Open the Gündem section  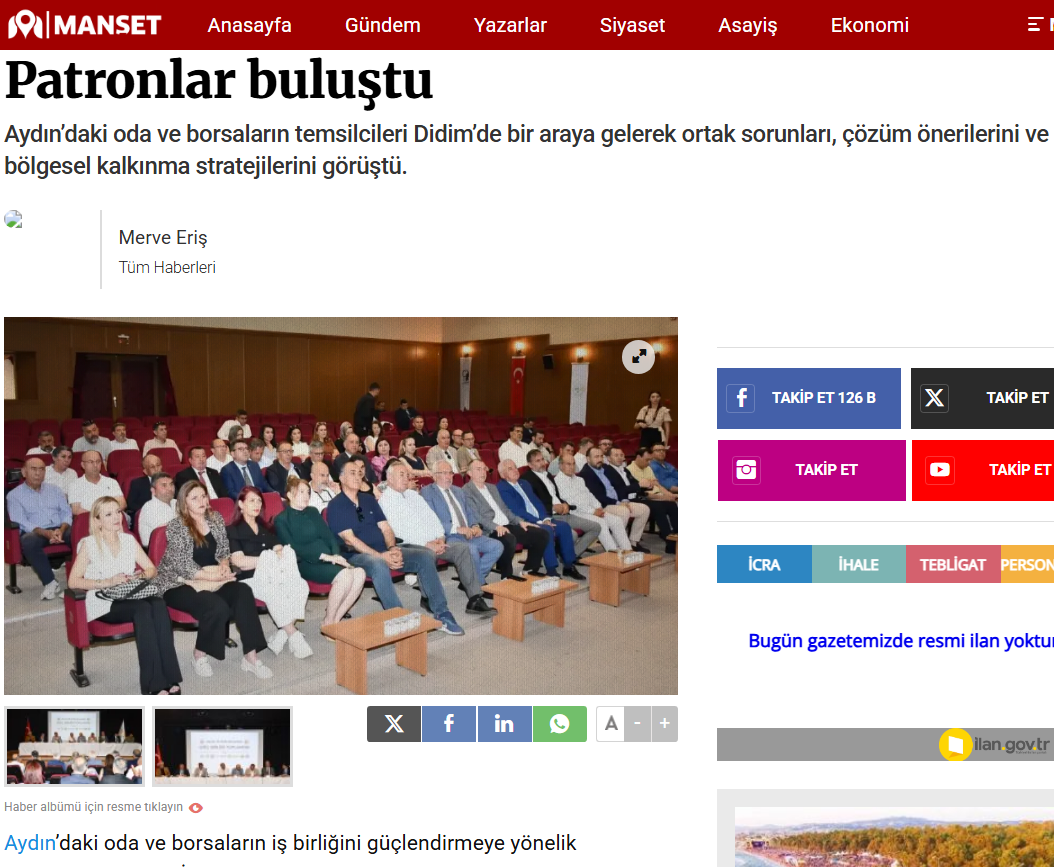tap(382, 25)
